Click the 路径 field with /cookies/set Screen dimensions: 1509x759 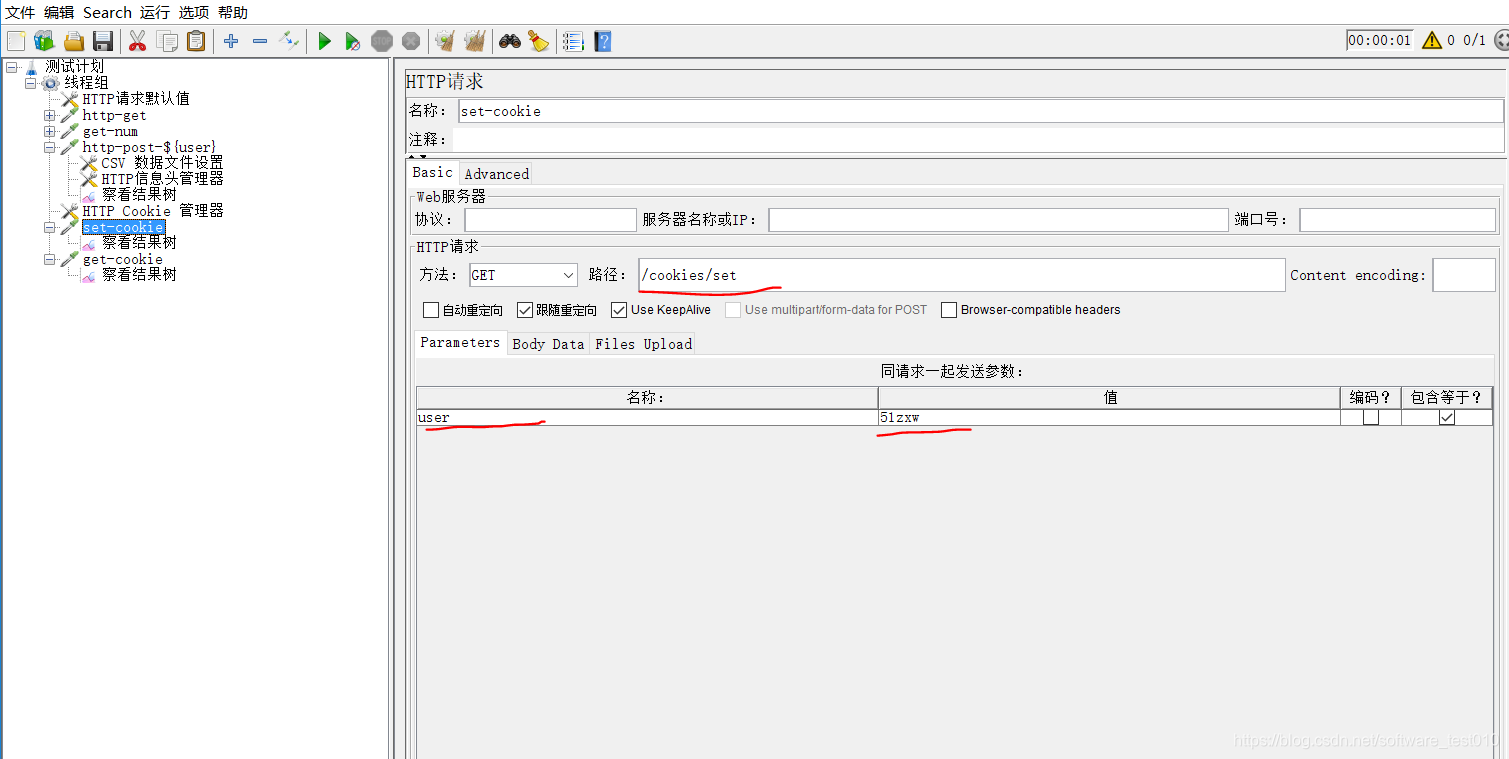[961, 275]
